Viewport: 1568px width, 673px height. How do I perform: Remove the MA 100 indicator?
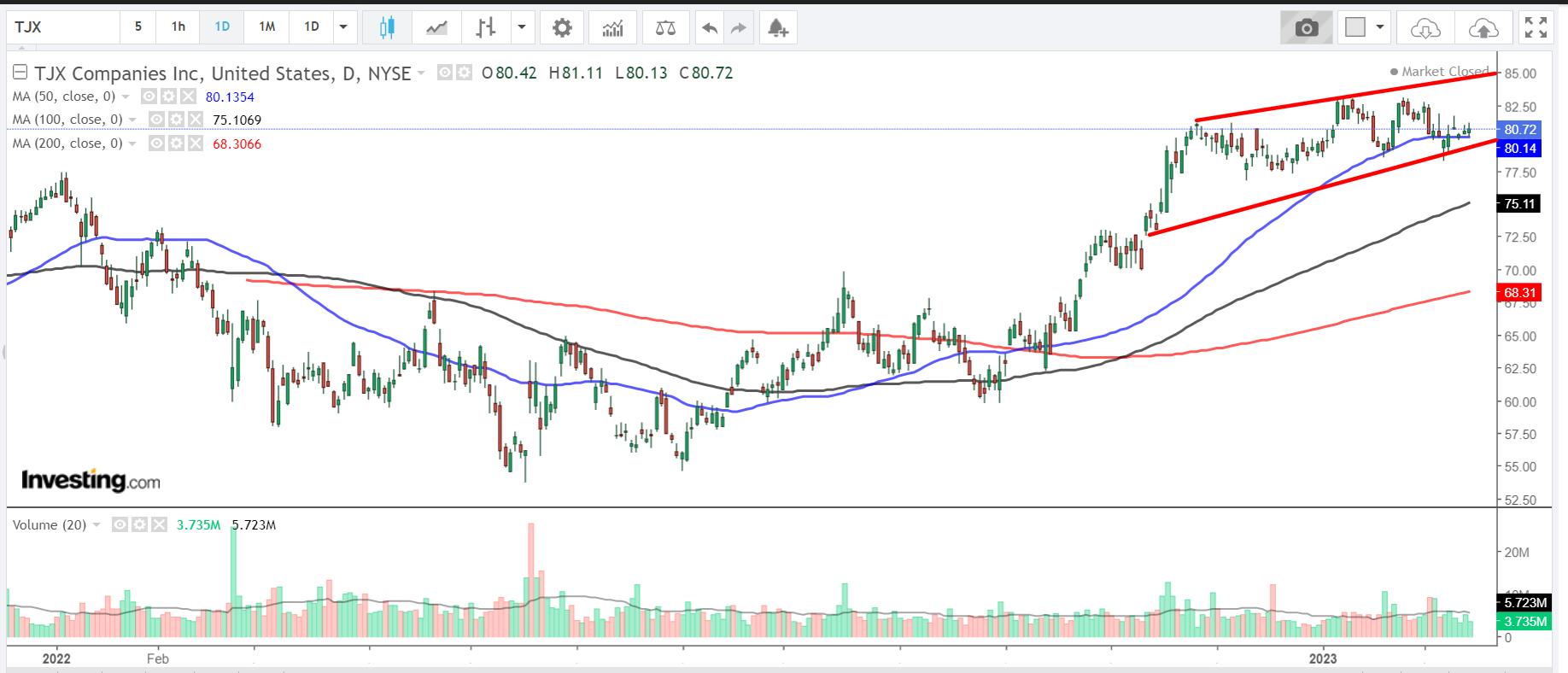(196, 120)
